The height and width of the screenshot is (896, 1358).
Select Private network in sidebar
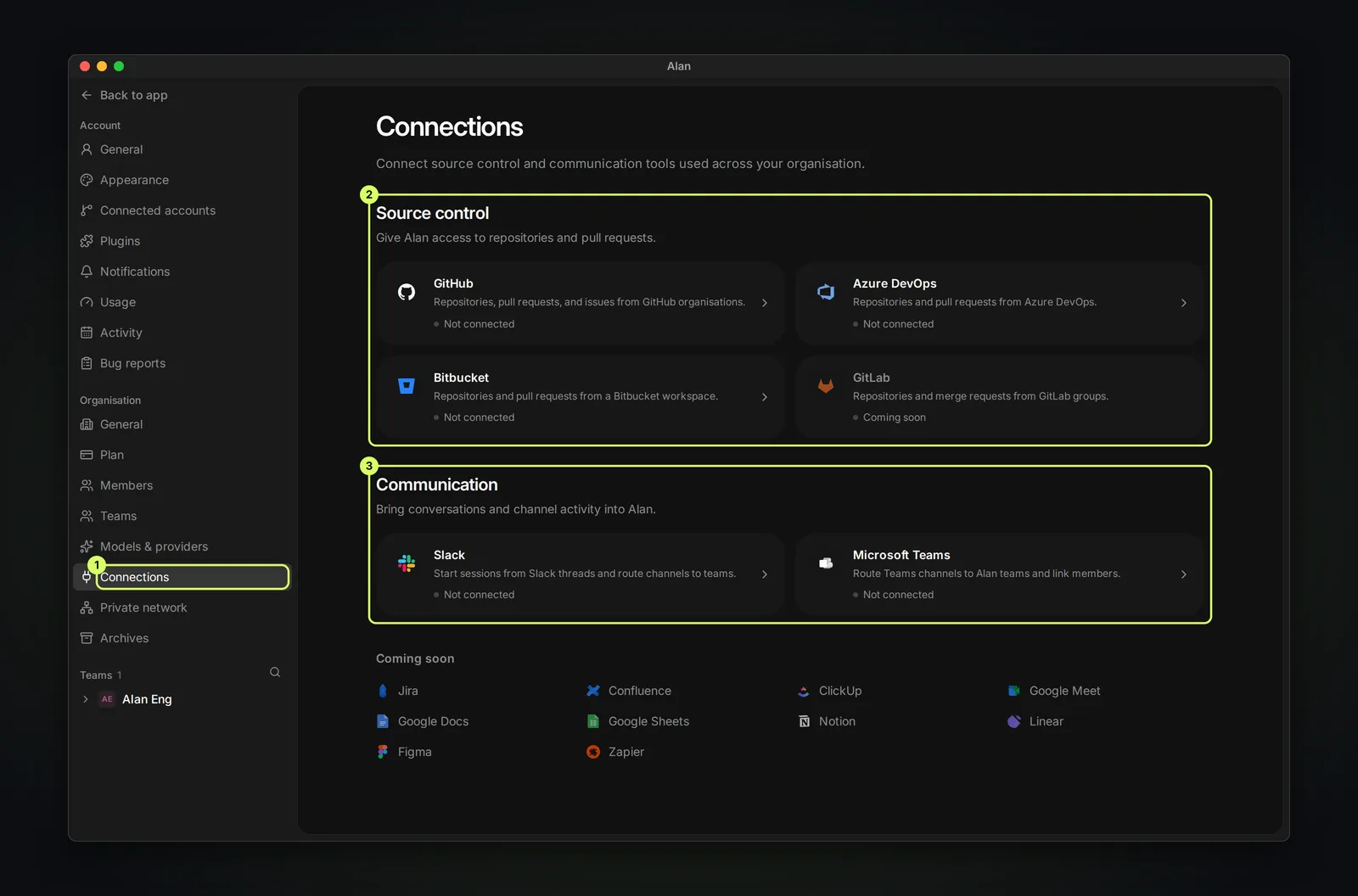coord(182,608)
